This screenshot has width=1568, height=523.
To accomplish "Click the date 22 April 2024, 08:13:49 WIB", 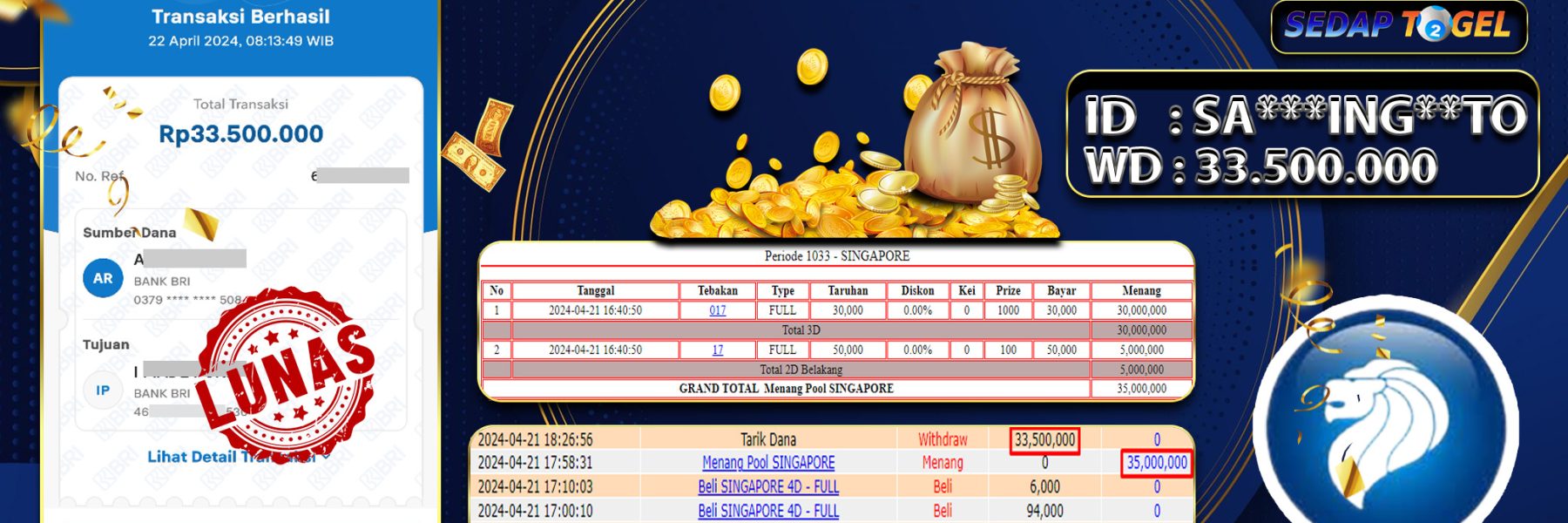I will coord(240,41).
